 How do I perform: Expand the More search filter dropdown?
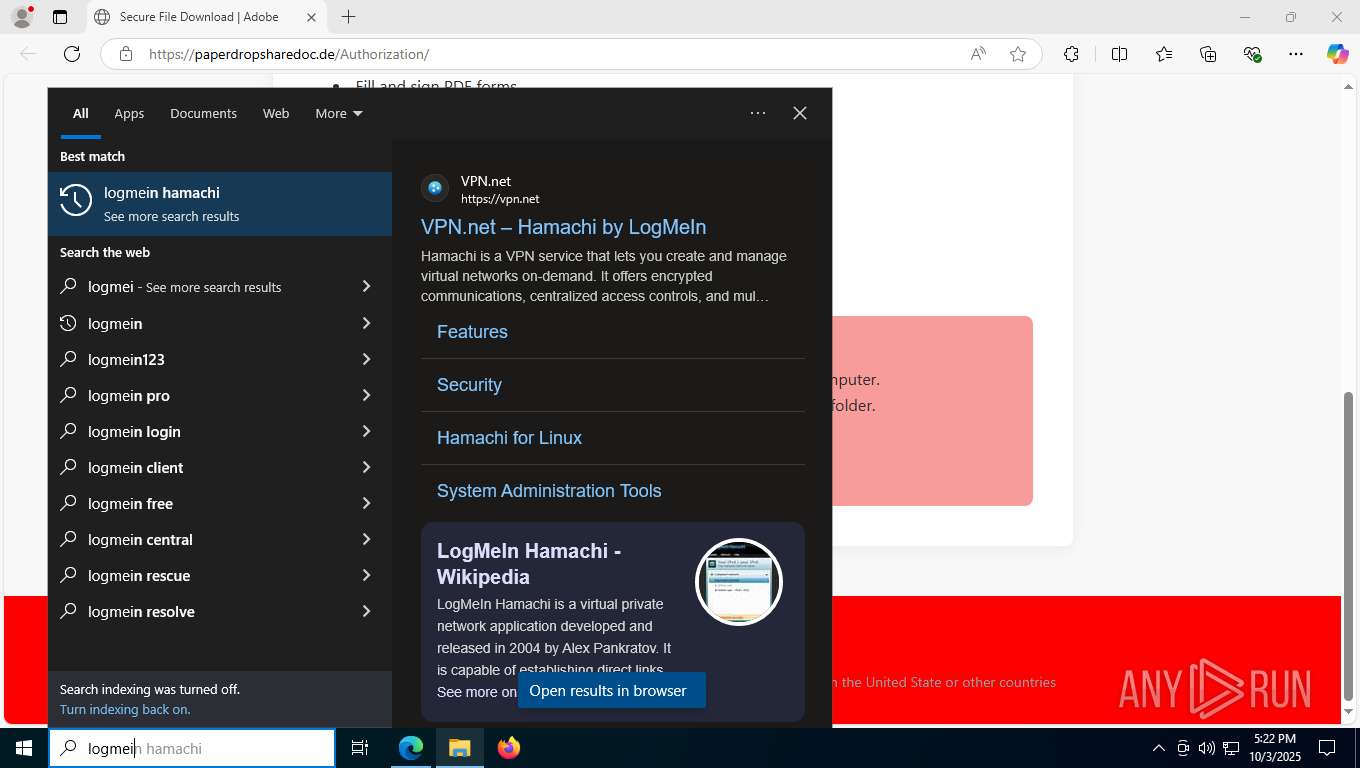[x=339, y=113]
